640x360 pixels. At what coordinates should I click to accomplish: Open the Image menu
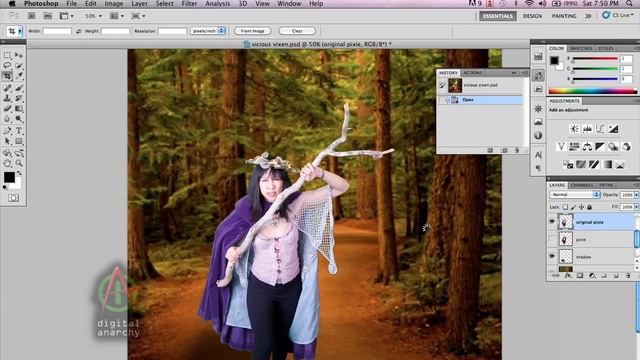[114, 4]
